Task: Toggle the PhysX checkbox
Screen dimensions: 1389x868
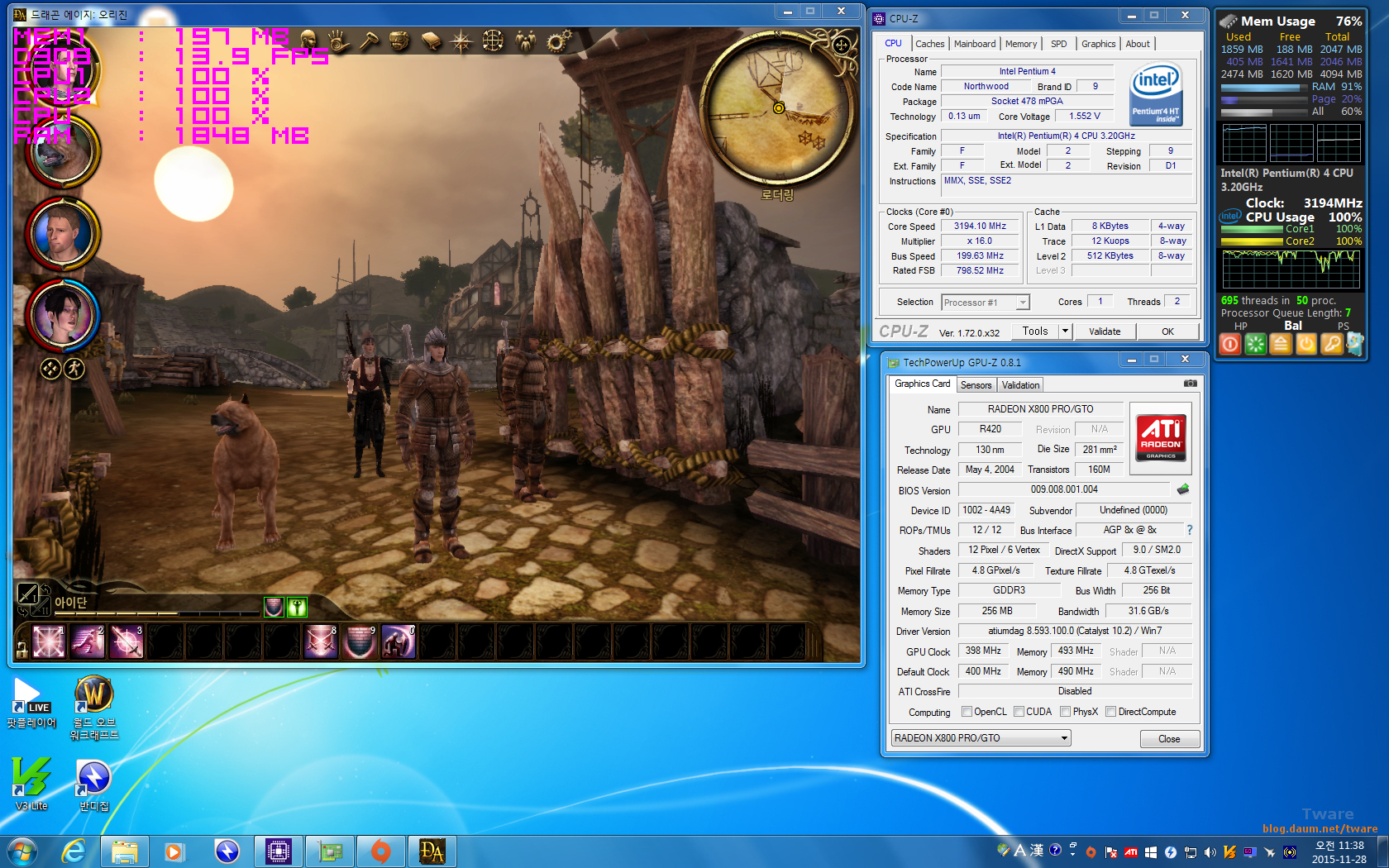Action: click(x=1065, y=712)
